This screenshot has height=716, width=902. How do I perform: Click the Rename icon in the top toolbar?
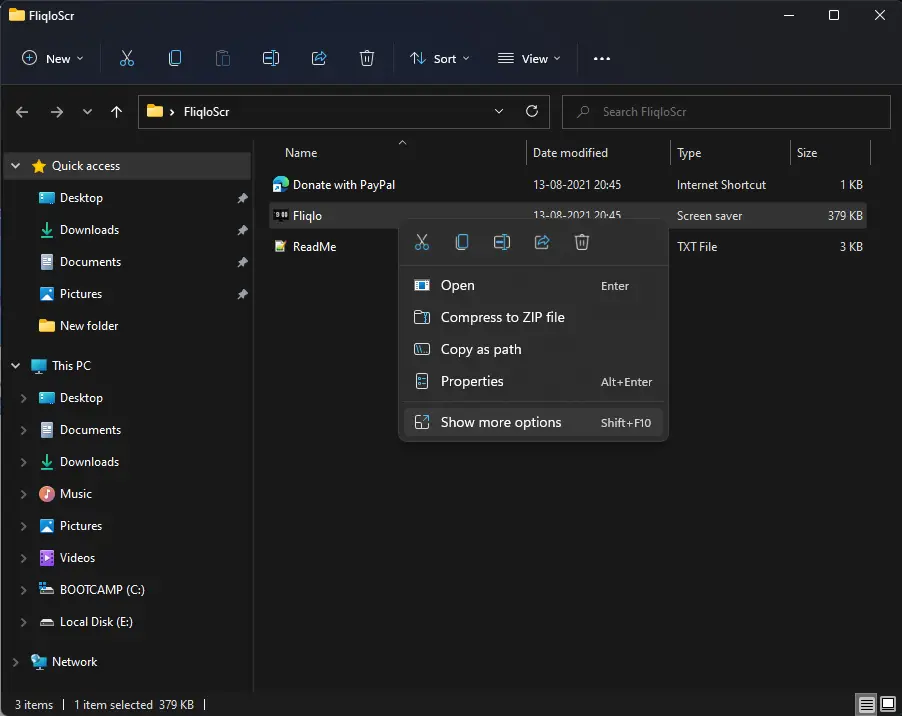coord(271,59)
